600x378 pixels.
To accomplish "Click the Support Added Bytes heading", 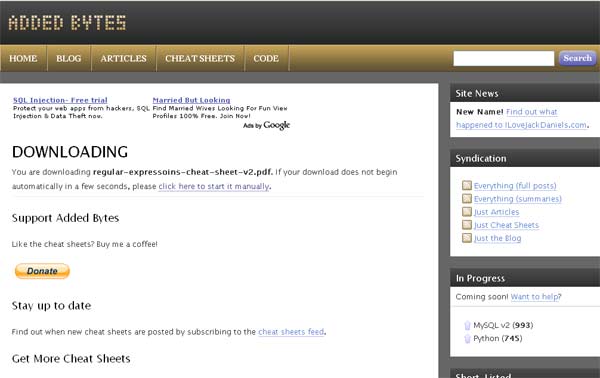I will tap(65, 218).
